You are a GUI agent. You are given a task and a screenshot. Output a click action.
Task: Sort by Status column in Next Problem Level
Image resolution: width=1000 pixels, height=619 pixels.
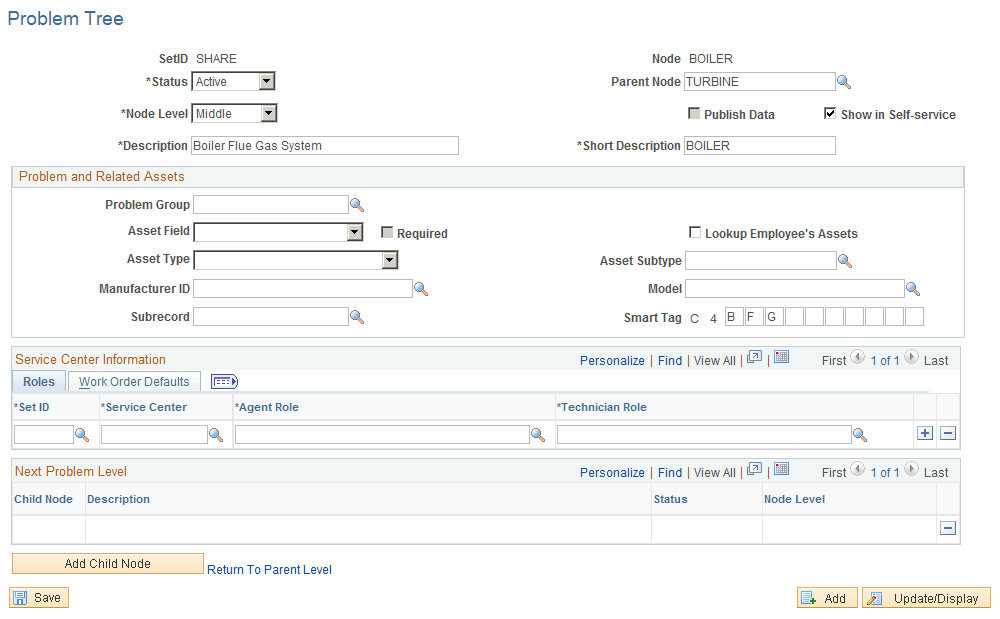pos(670,499)
